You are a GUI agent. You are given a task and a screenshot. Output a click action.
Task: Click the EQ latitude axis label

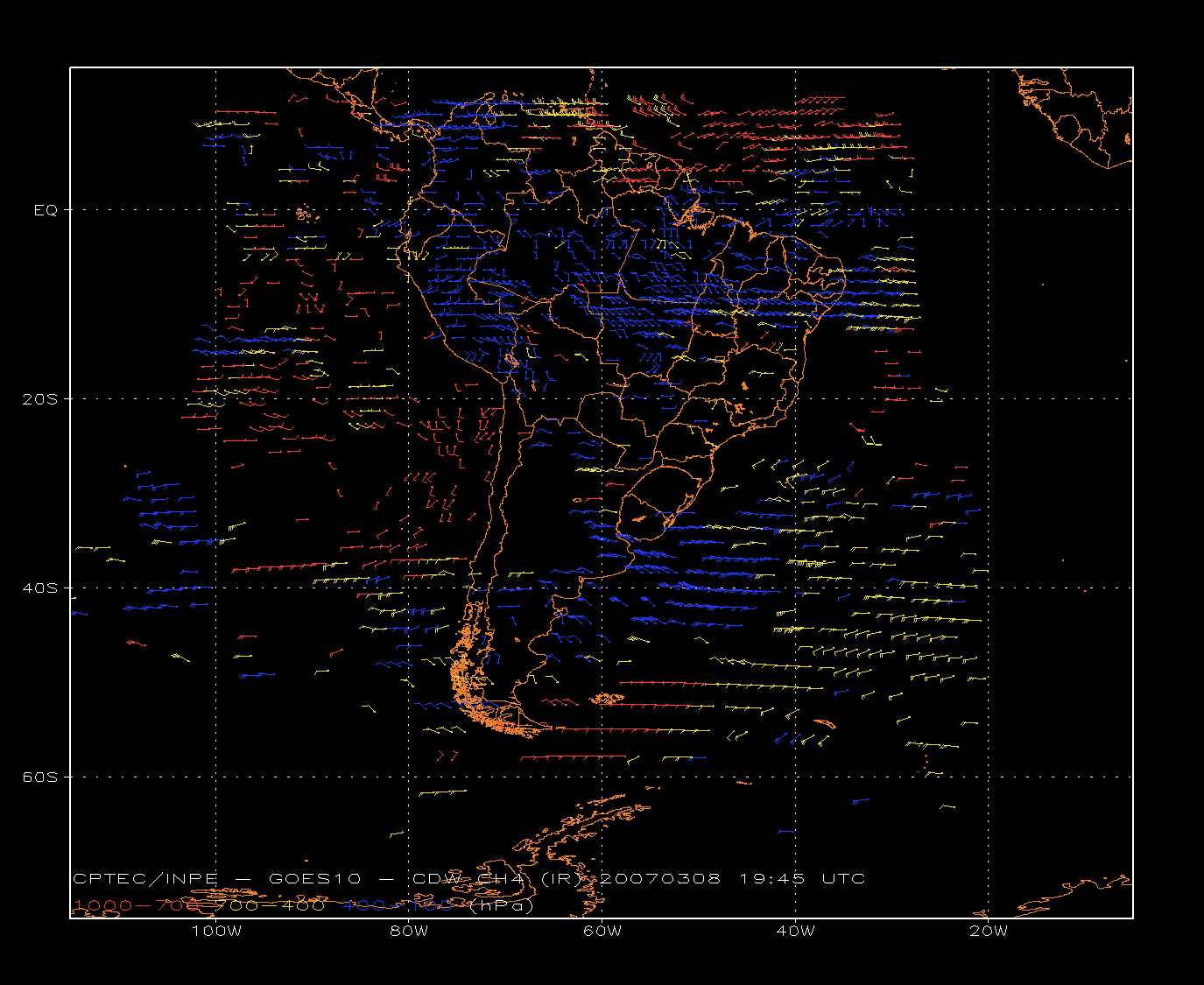46,210
